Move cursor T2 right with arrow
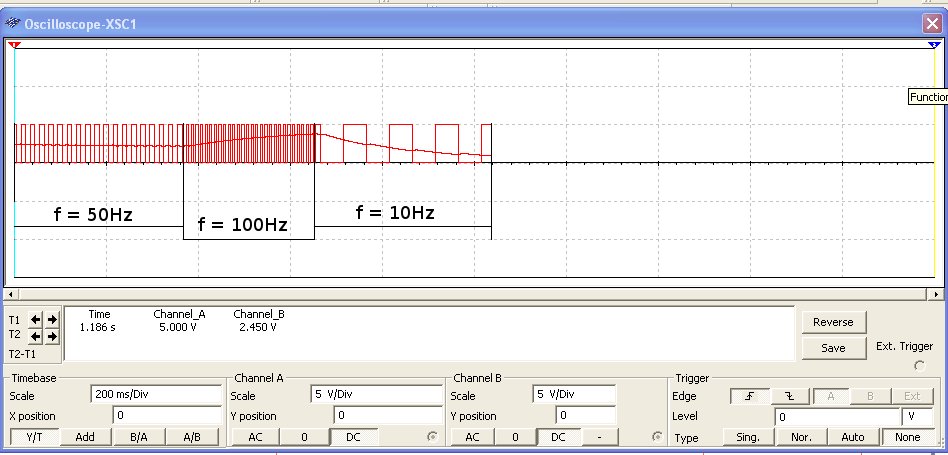The height and width of the screenshot is (455, 948). tap(52, 336)
